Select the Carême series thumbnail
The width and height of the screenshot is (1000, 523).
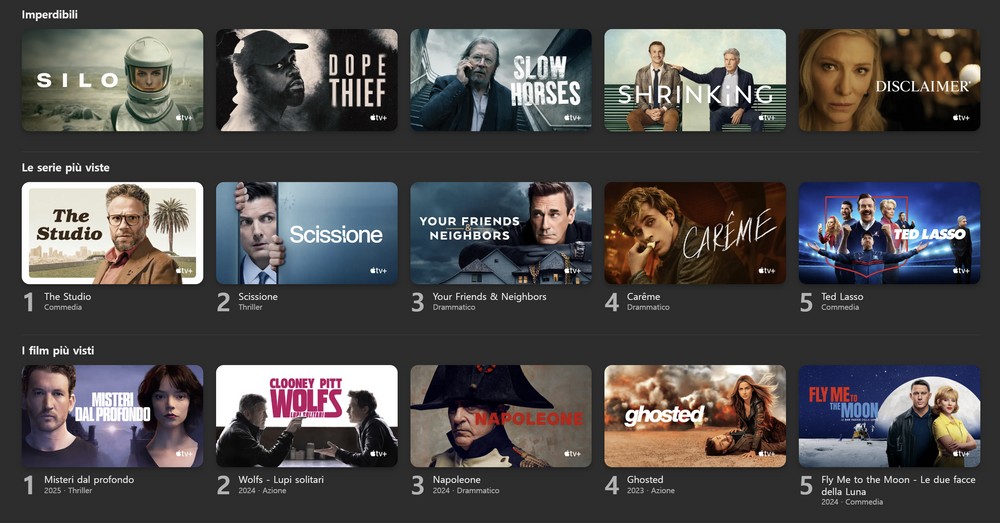(x=695, y=233)
